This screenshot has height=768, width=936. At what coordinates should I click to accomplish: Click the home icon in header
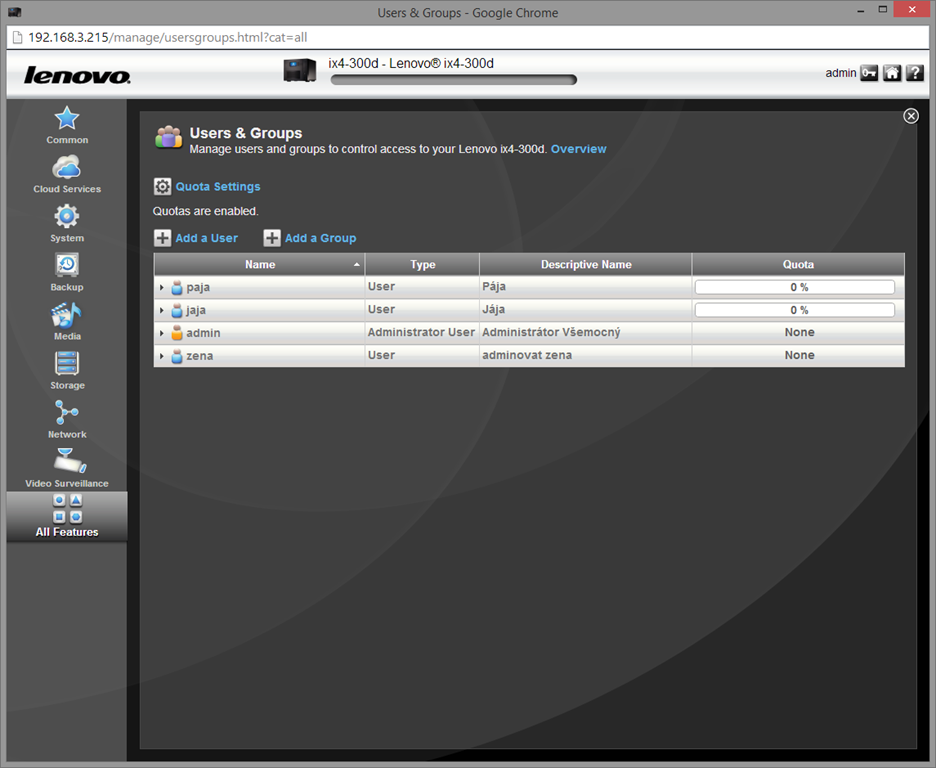[x=892, y=73]
